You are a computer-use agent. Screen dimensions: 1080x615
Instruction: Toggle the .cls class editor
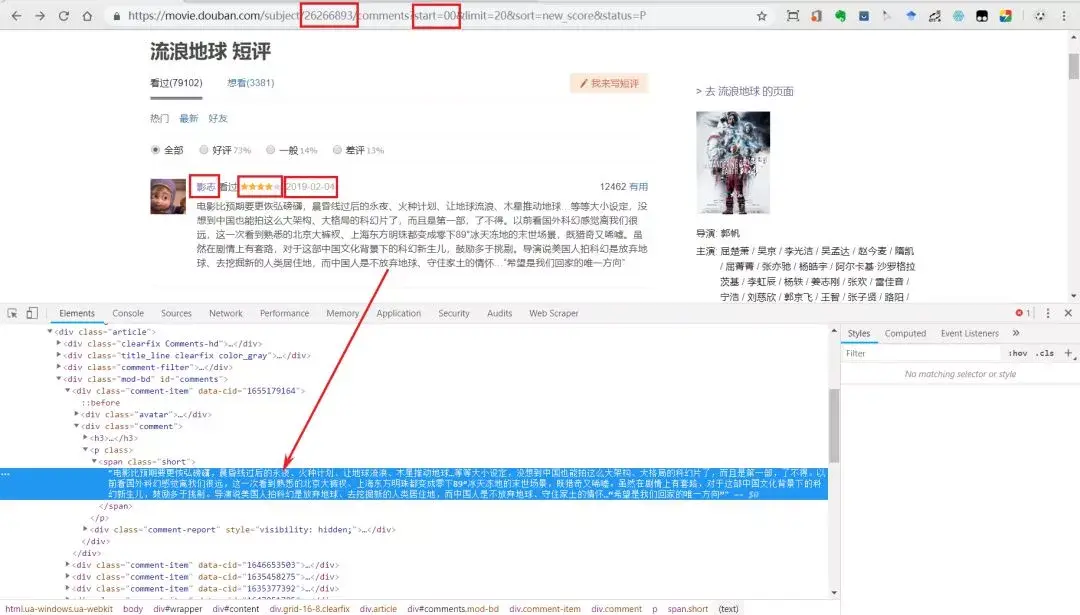click(x=1046, y=353)
